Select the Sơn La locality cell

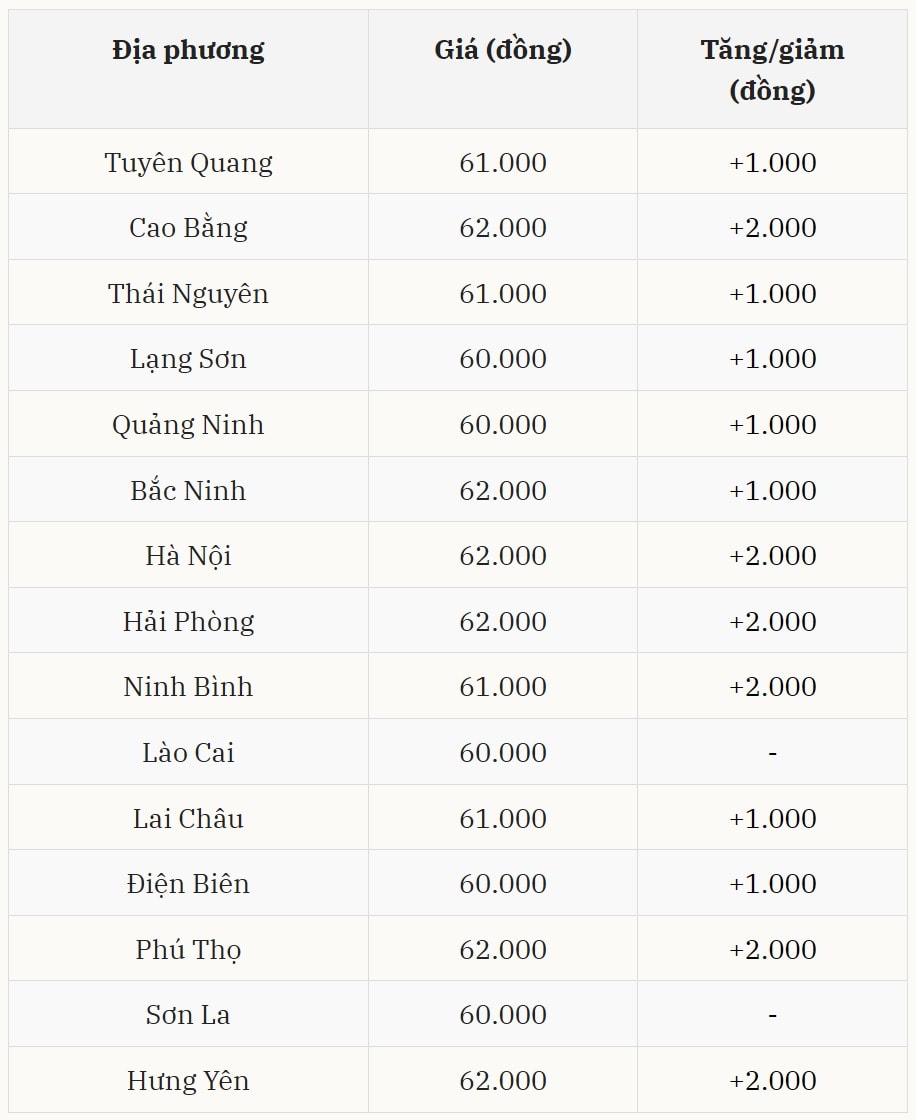188,1015
